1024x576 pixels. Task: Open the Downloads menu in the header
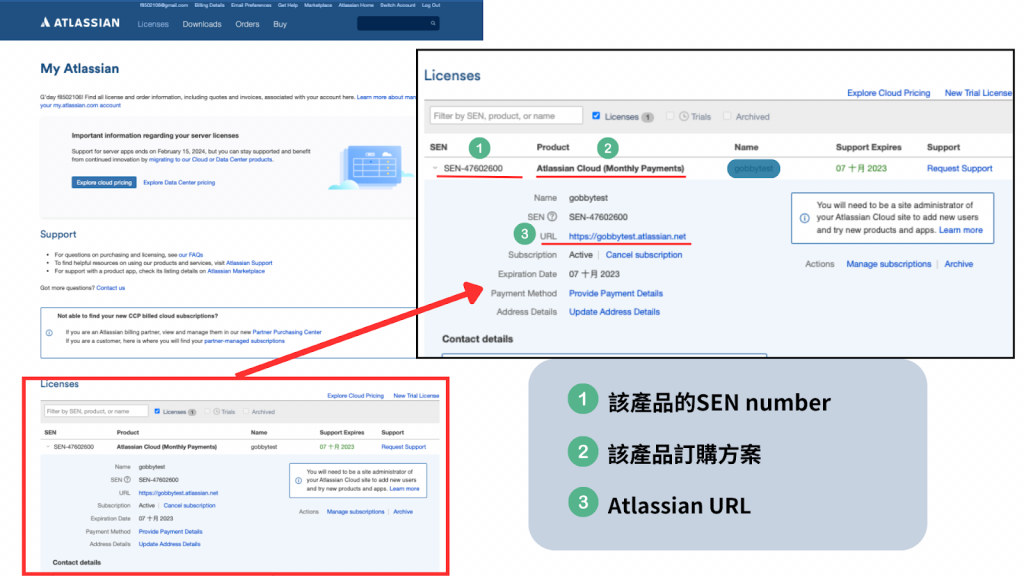[x=202, y=24]
